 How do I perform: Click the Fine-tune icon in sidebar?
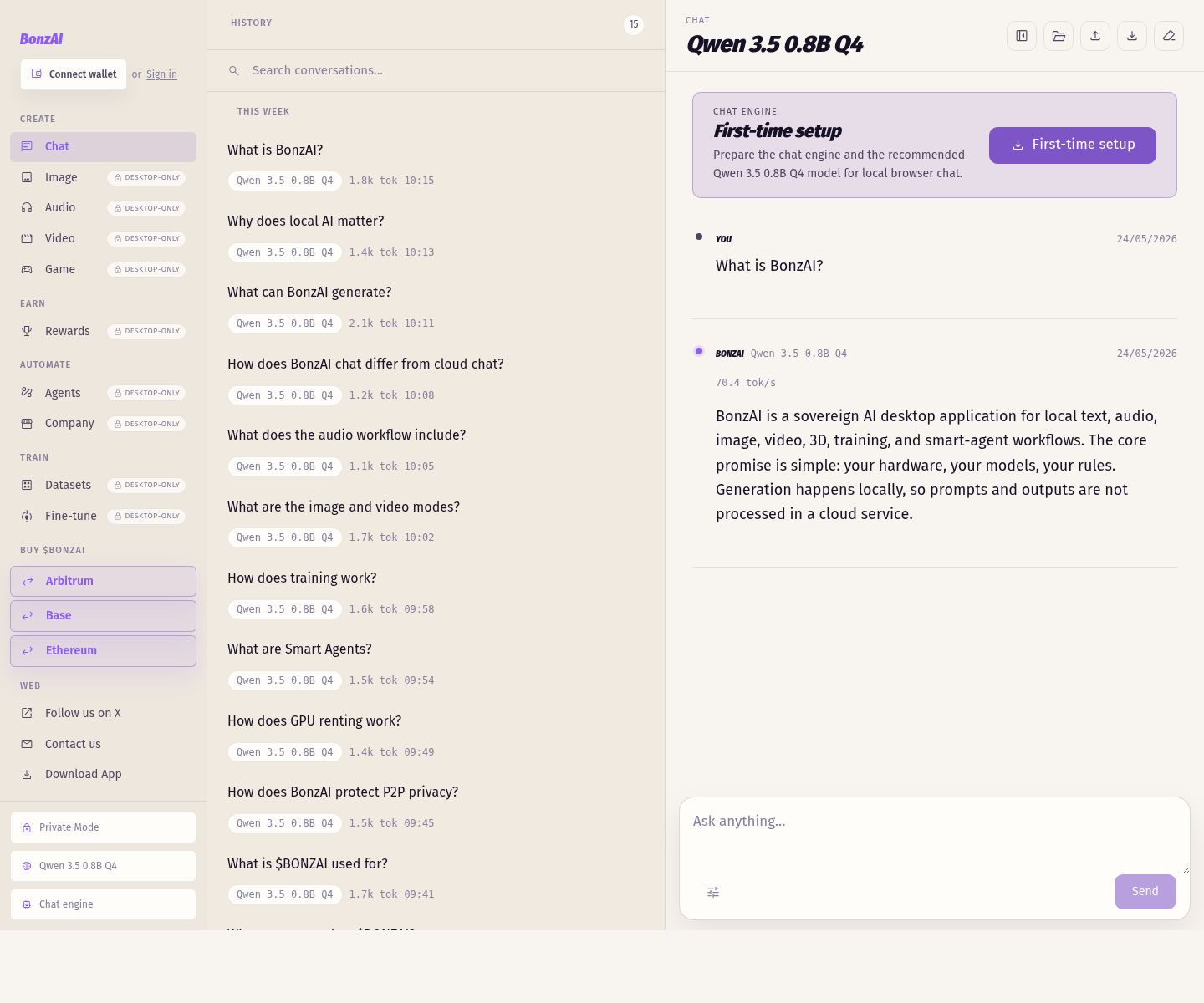pyautogui.click(x=27, y=516)
